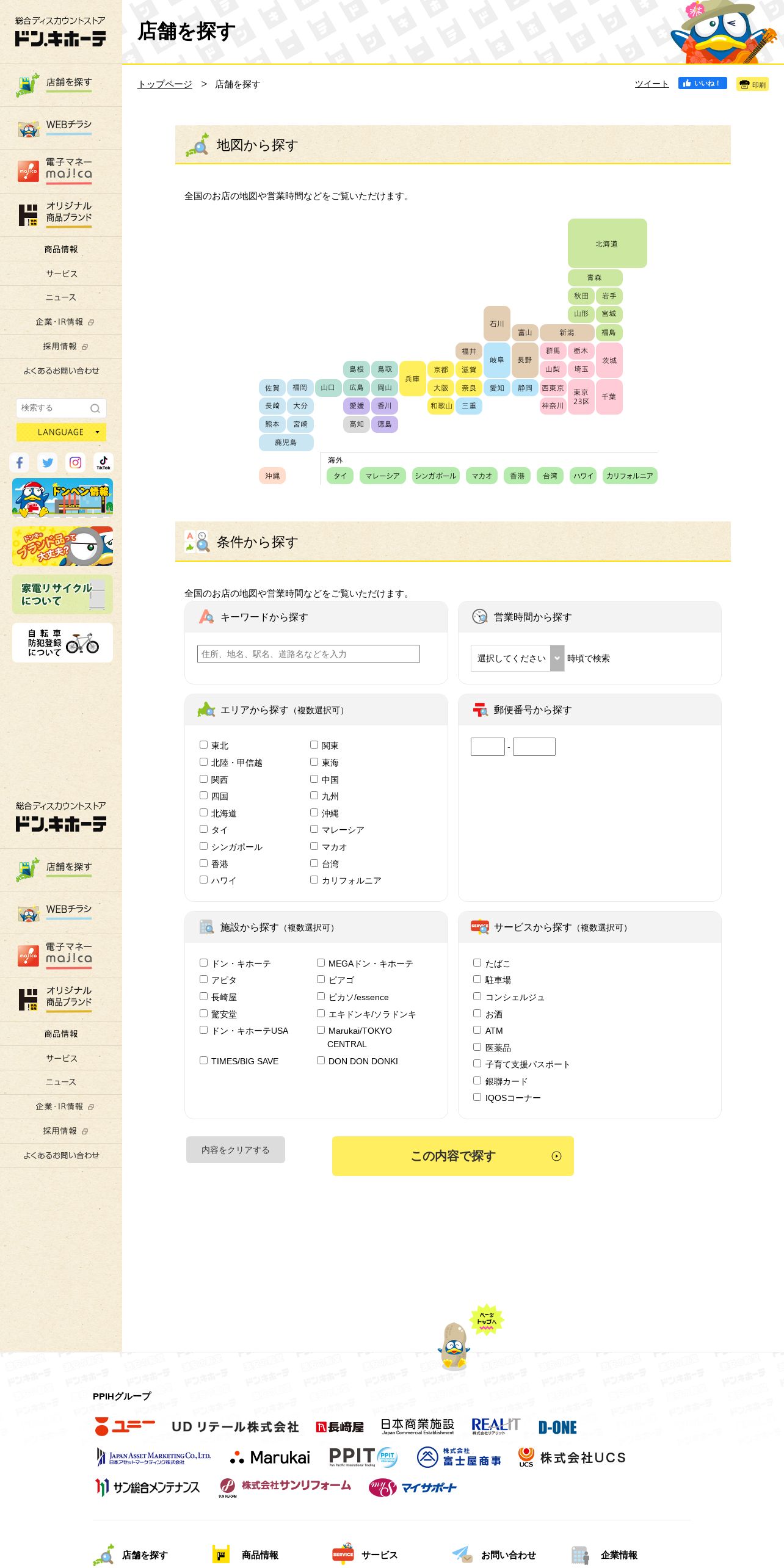Open WEBチラシ in top sidebar menu
784x1568 pixels.
tap(61, 128)
